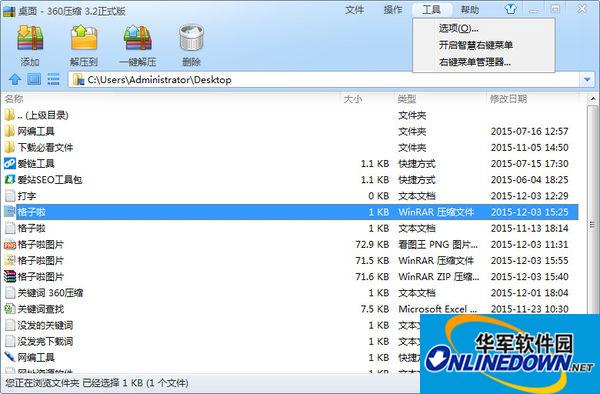
Task: Click the 71.5 KB size cell
Action: [x=372, y=260]
